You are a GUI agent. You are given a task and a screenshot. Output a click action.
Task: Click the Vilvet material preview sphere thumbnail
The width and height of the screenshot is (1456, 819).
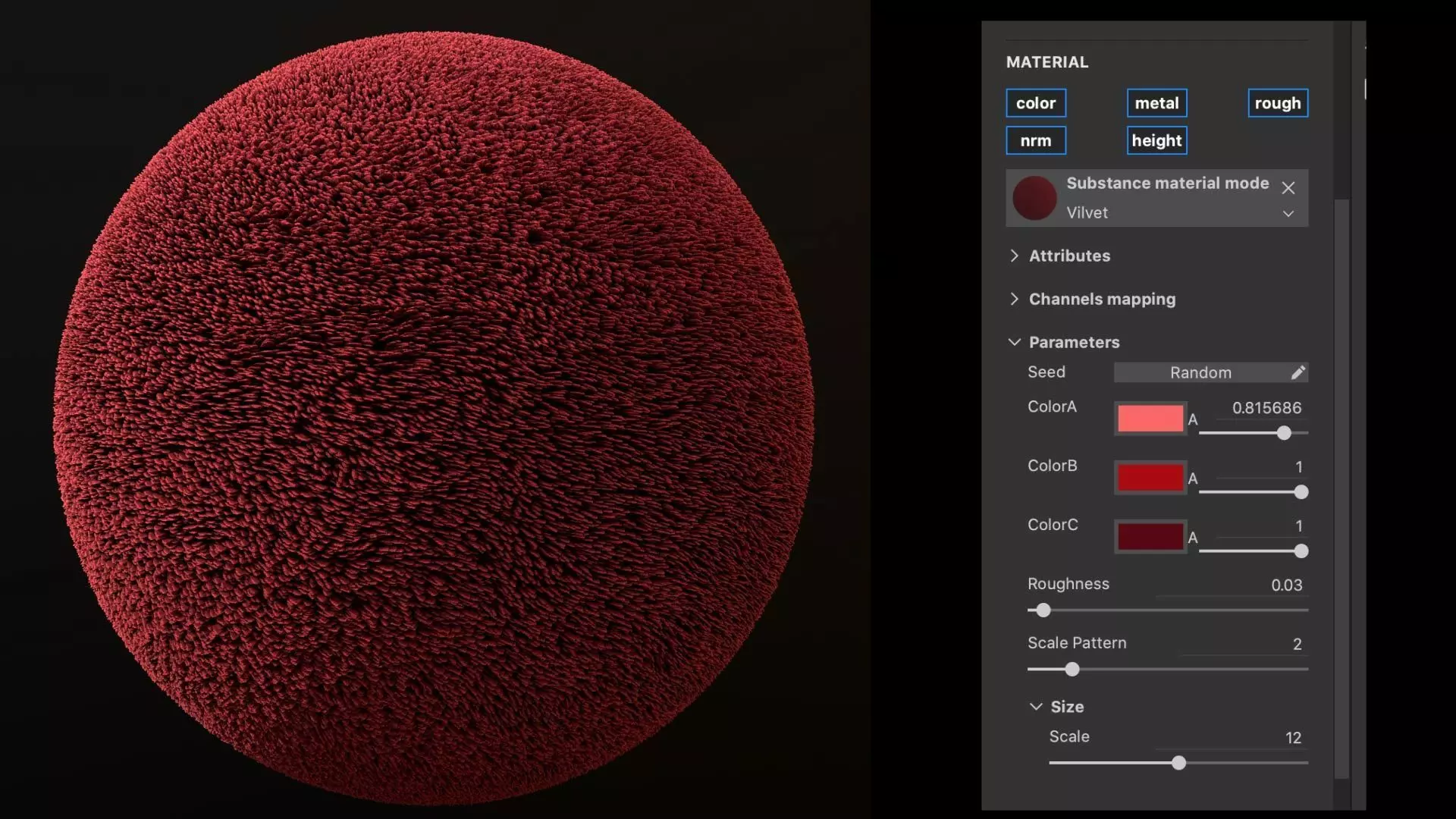tap(1034, 198)
